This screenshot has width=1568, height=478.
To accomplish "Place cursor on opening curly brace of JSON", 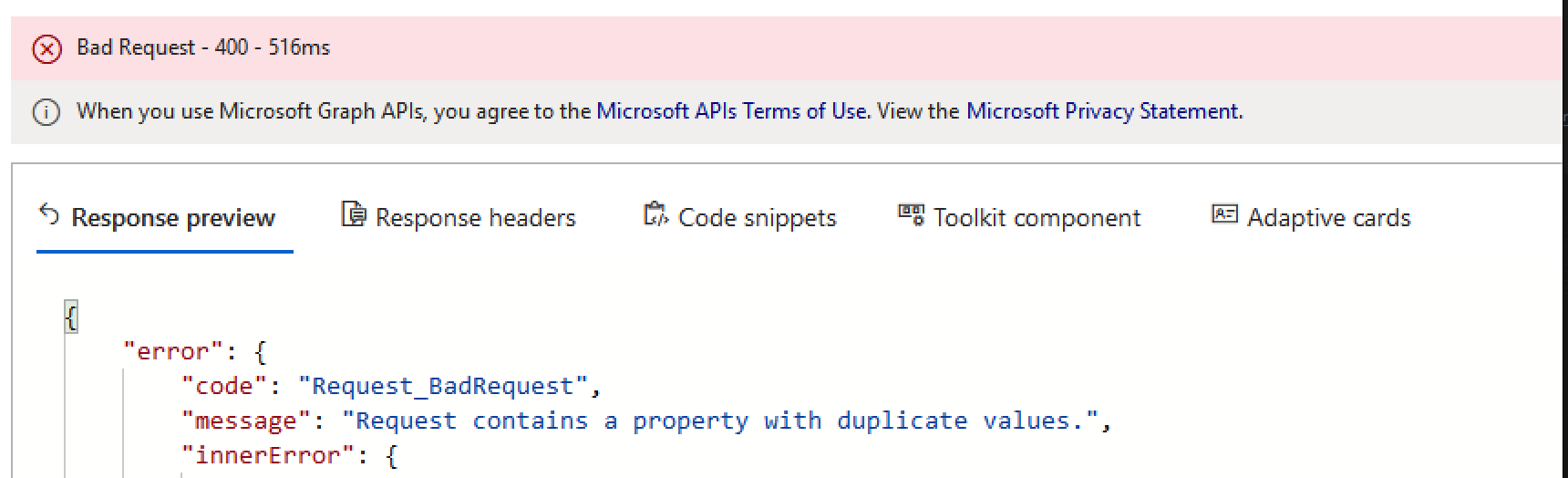I will (71, 317).
